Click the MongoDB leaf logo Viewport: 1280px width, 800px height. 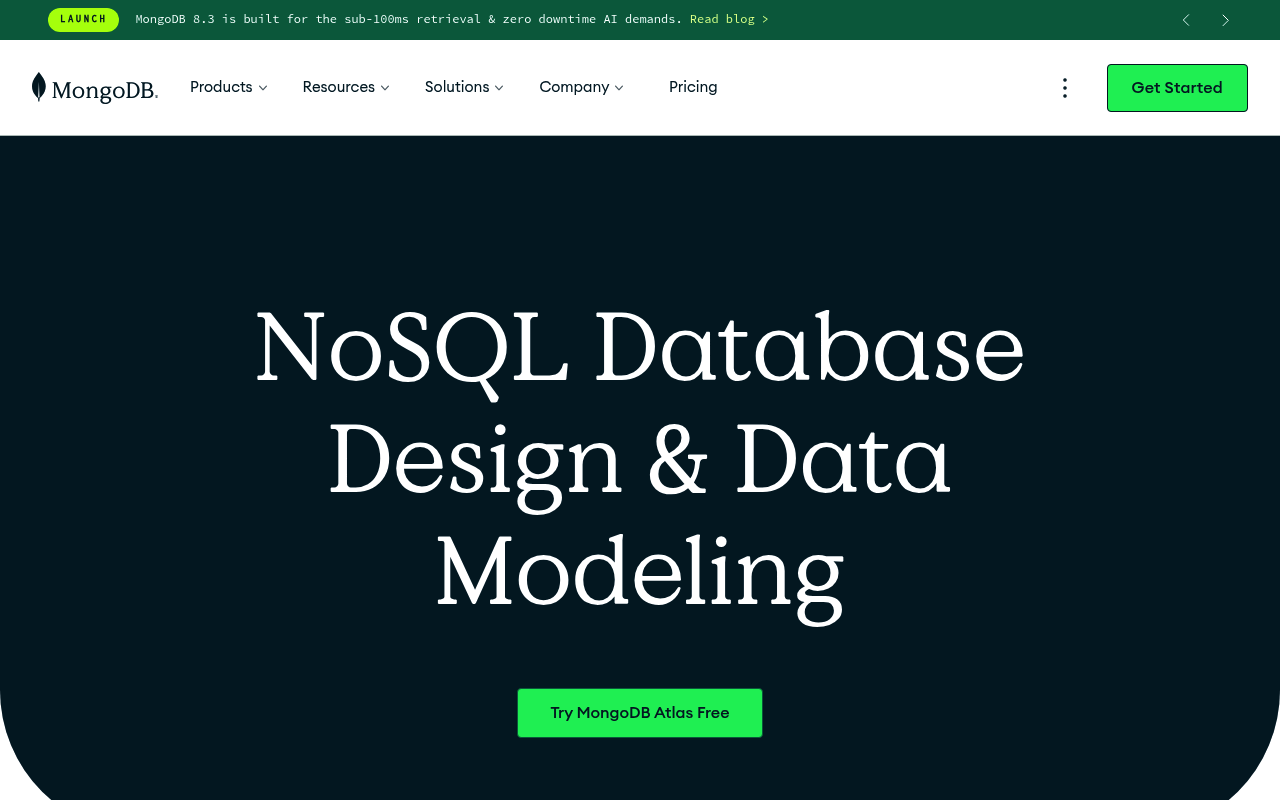tap(95, 88)
